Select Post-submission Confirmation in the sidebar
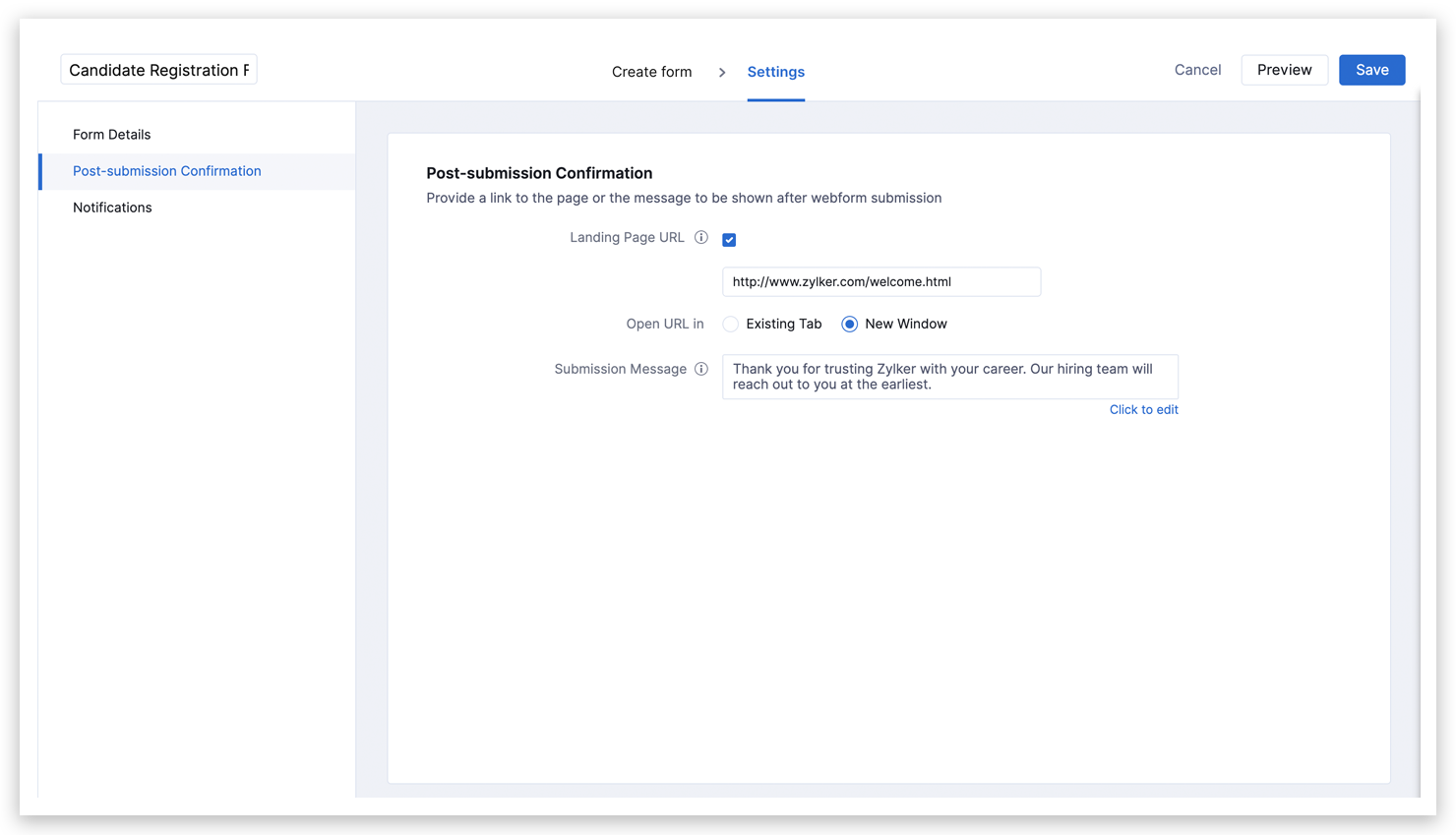 pos(167,171)
